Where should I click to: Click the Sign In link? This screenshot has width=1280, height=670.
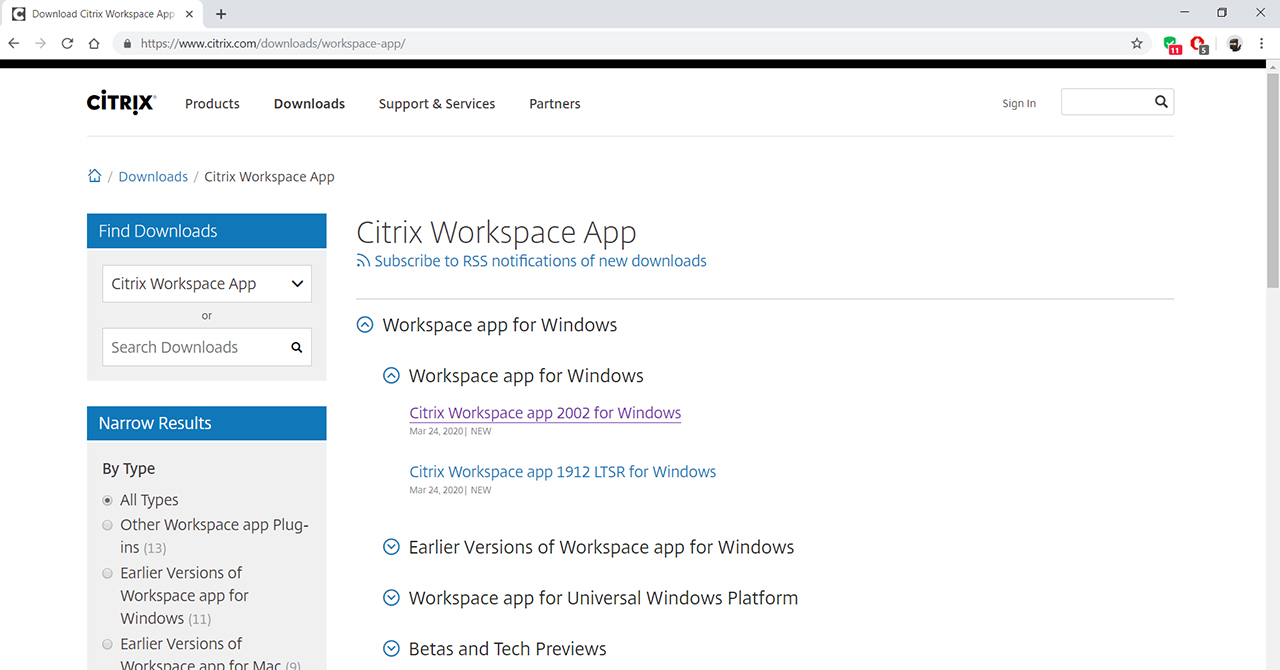point(1019,103)
